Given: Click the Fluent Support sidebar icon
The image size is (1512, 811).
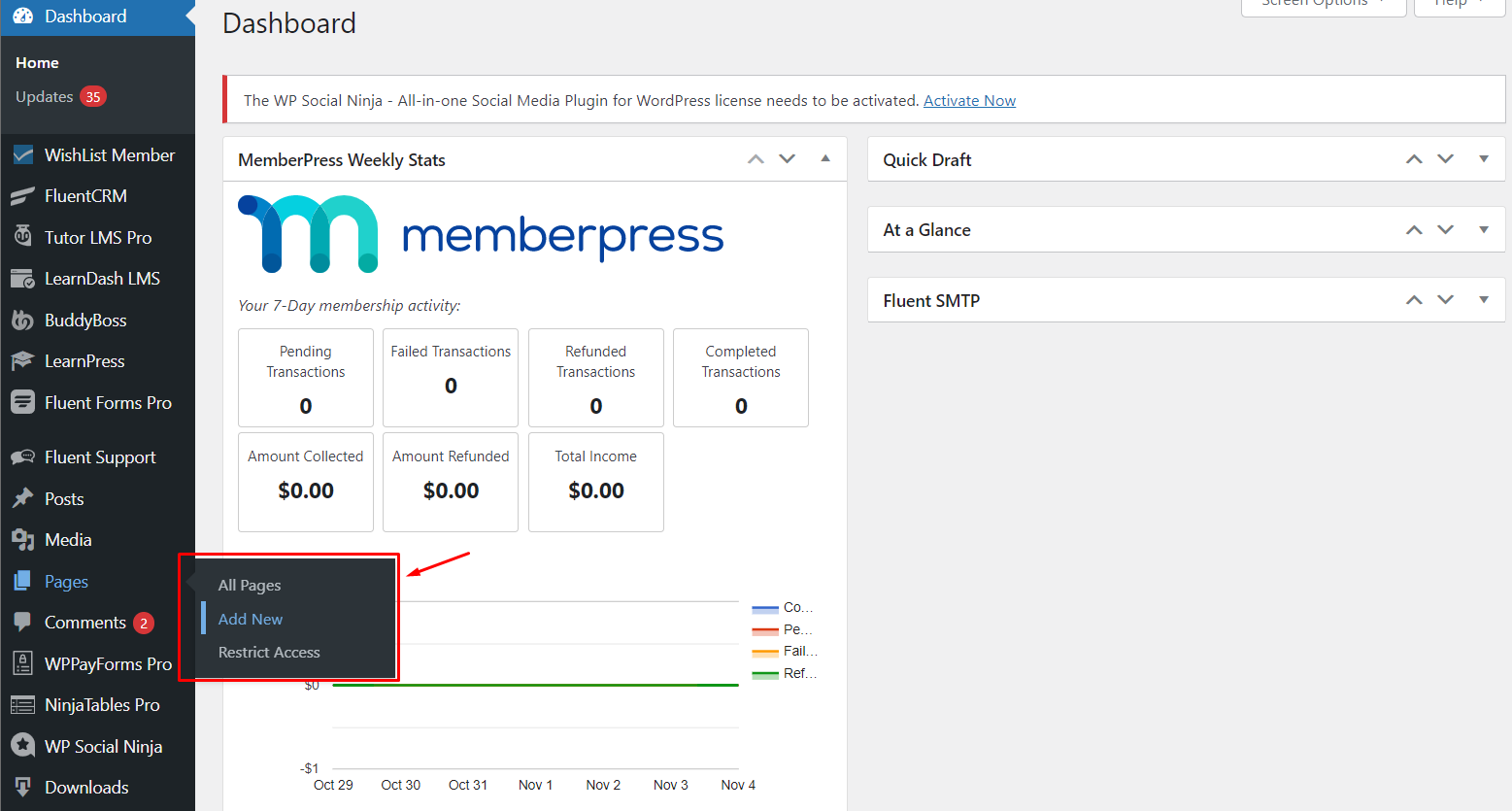Looking at the screenshot, I should click(x=22, y=457).
